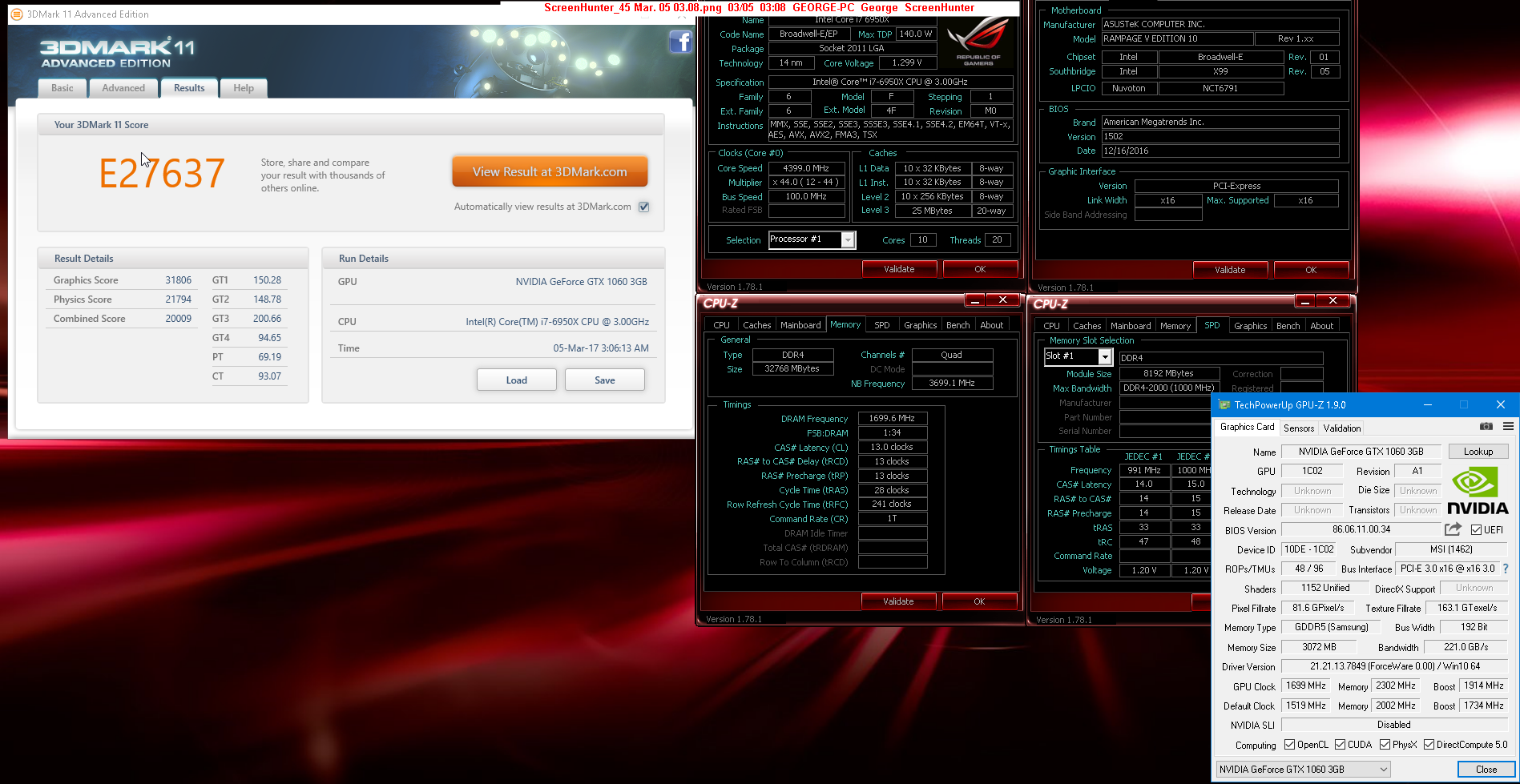This screenshot has width=1520, height=784.
Task: Click Validate in CPU-Z processor window
Action: (x=899, y=269)
